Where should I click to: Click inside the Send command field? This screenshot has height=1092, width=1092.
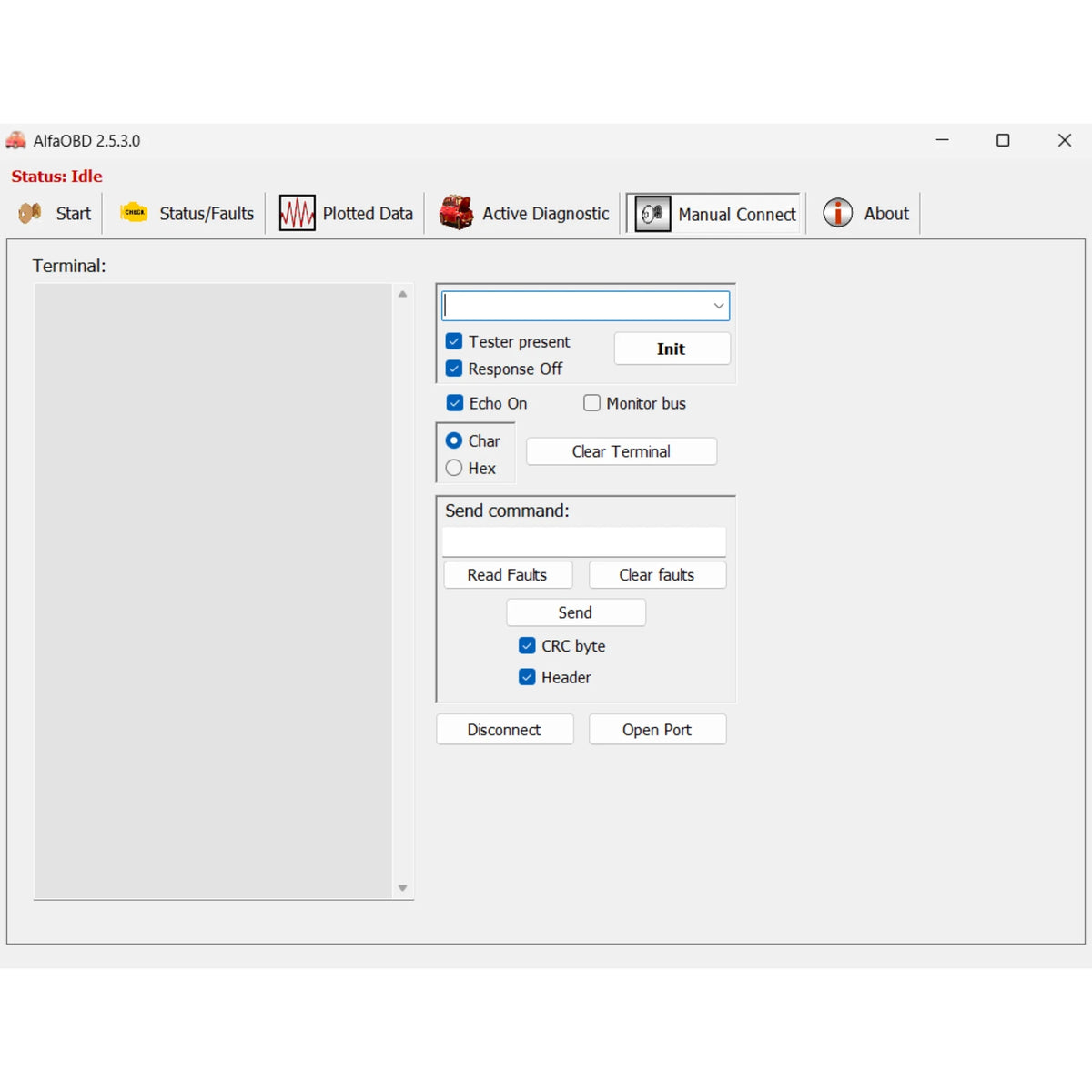pos(582,541)
